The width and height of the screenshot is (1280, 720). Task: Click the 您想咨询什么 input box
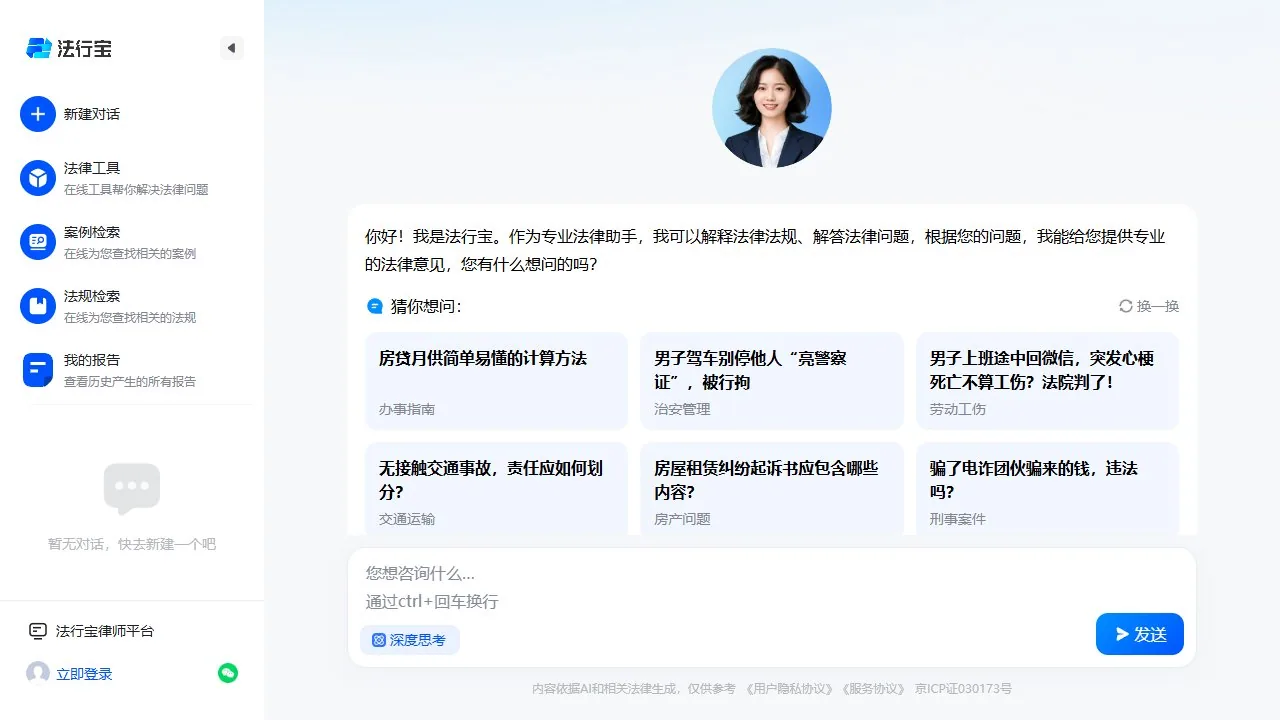click(772, 587)
